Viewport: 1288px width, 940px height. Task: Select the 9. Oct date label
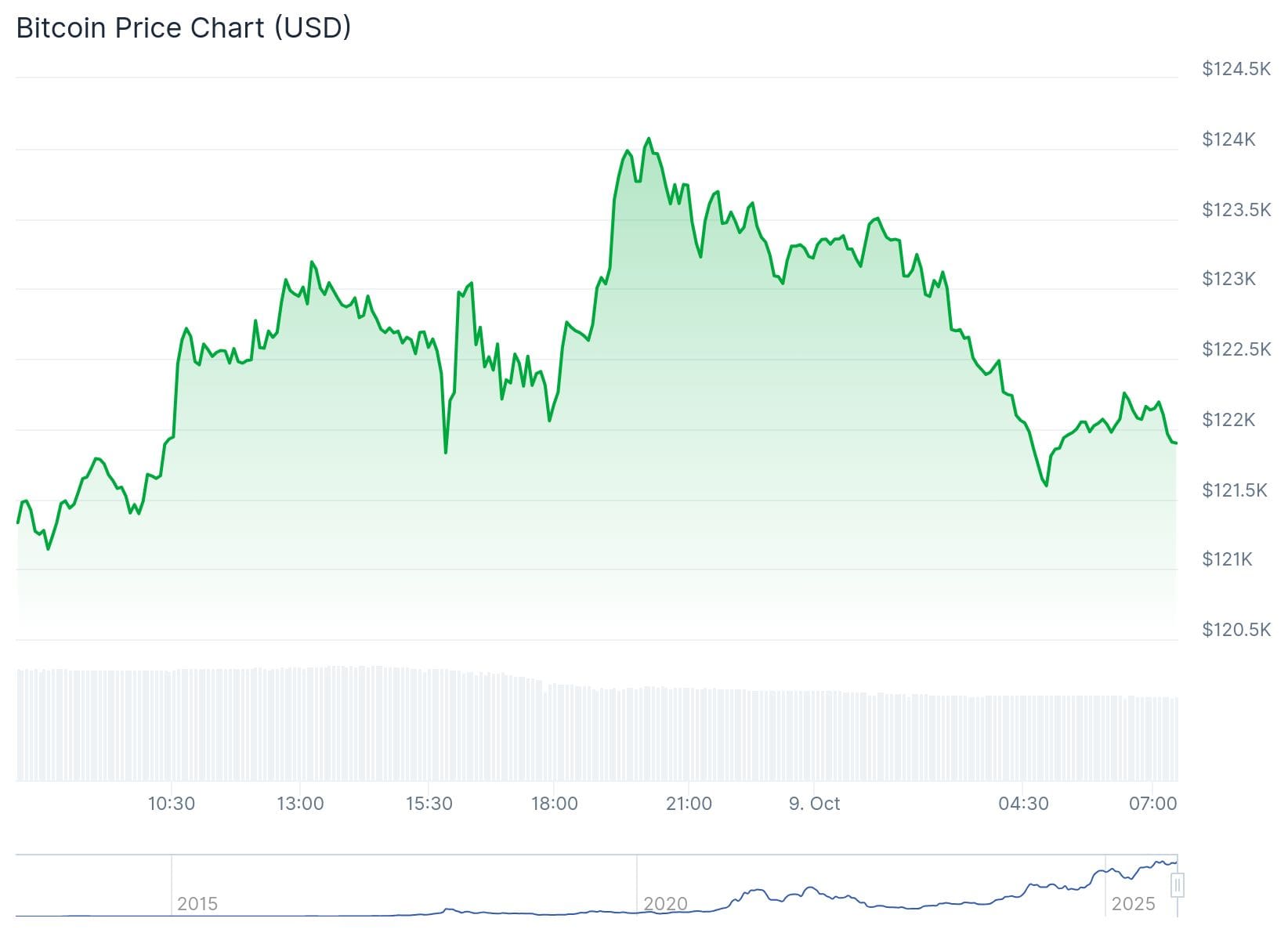point(814,804)
